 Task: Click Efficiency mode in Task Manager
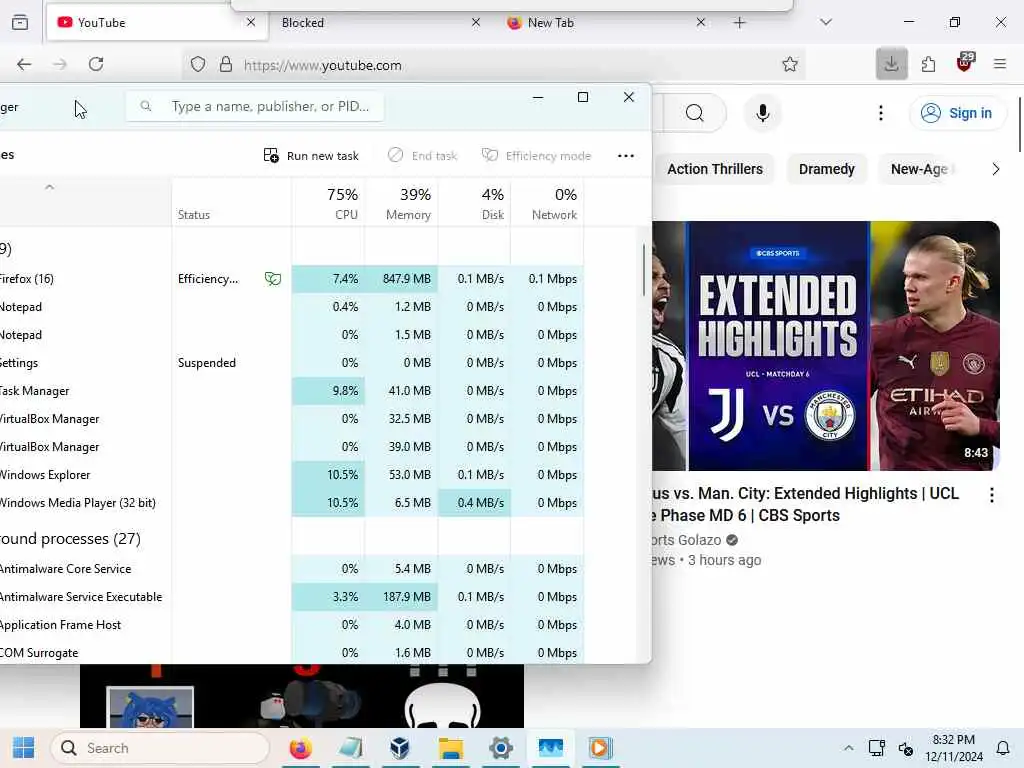pos(536,155)
